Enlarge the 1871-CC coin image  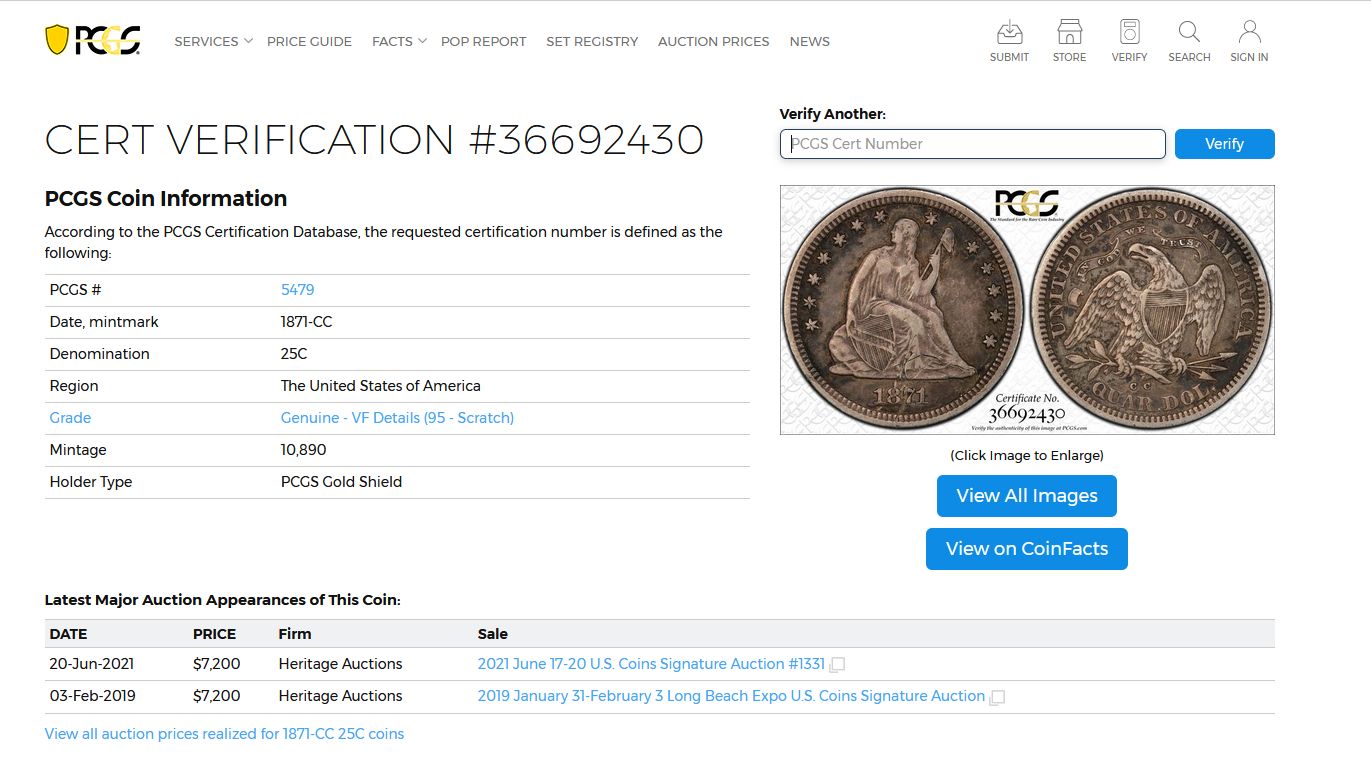1027,310
